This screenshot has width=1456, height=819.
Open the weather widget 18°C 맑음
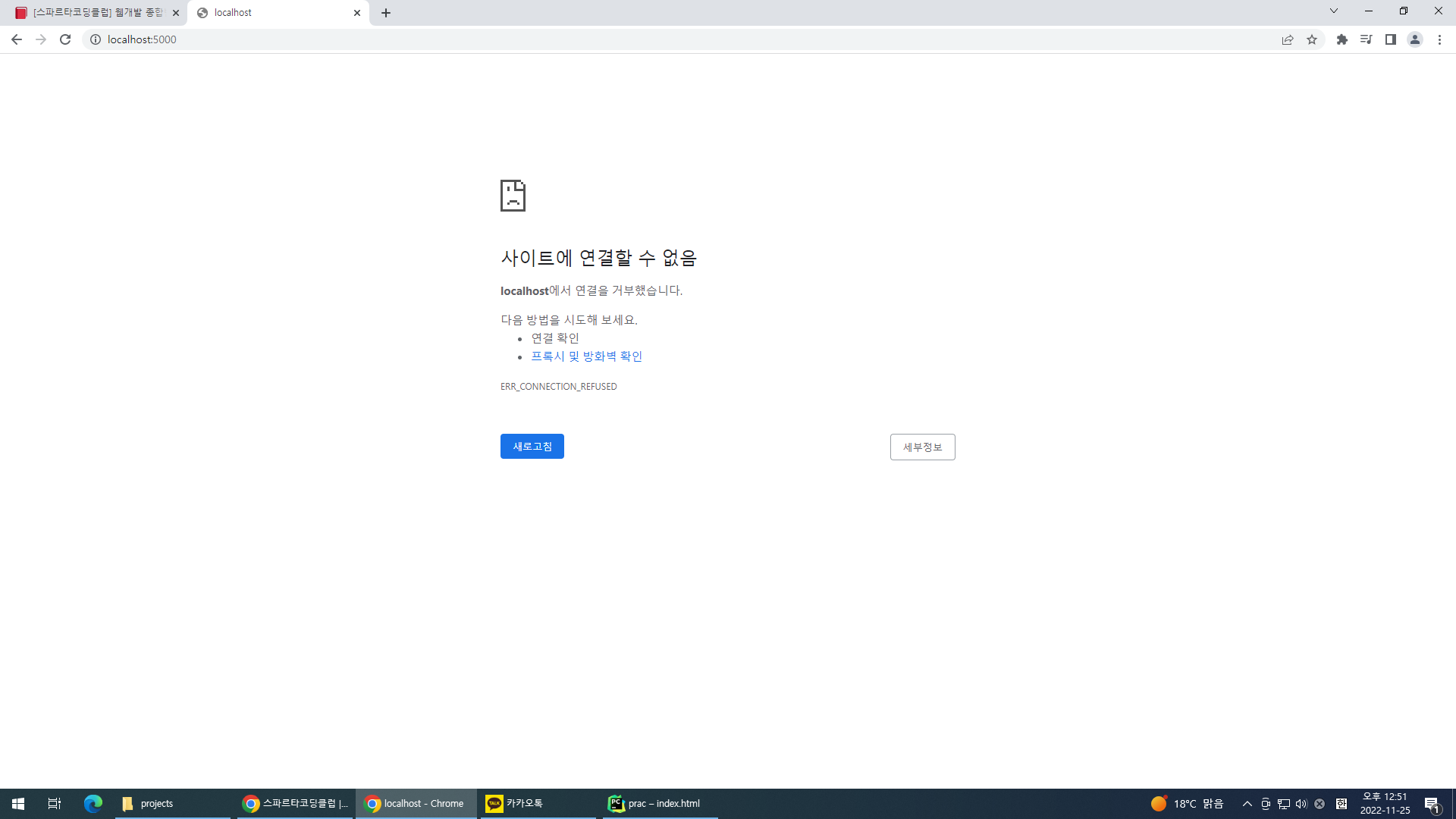tap(1187, 804)
